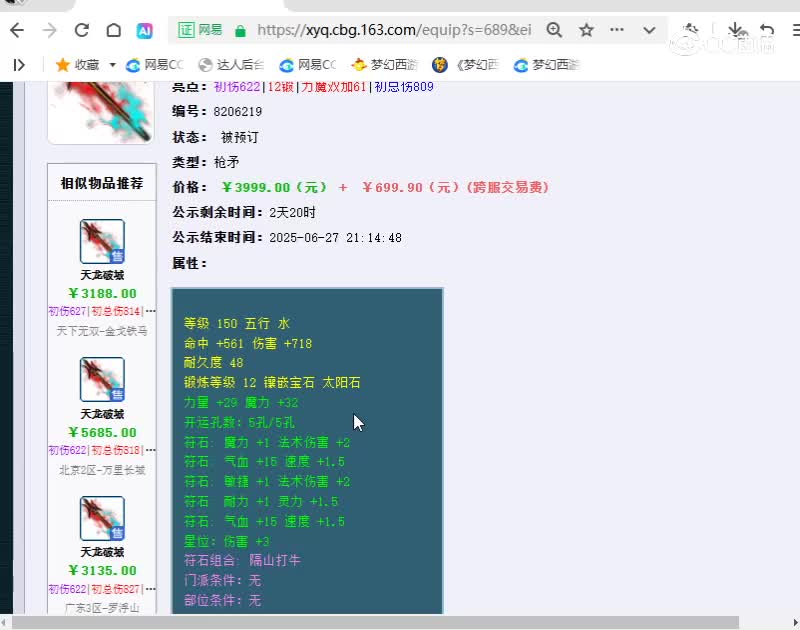
Task: Open the last 梦幻西游 bookmark
Action: click(546, 65)
